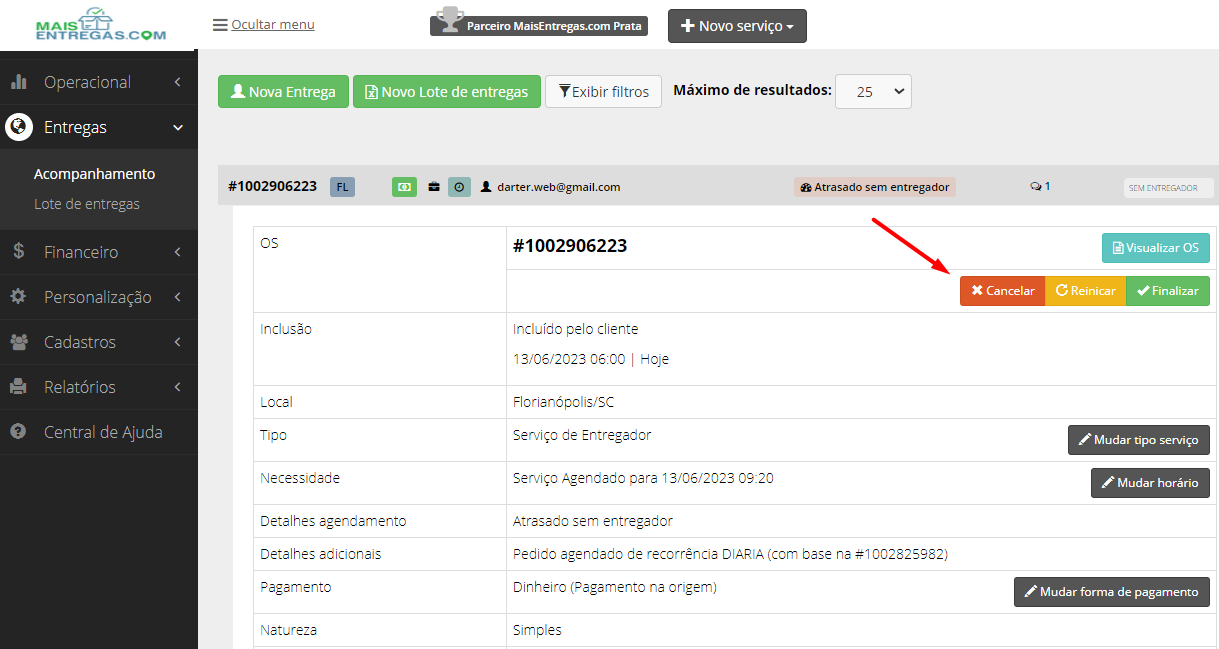Click the Atrasado sem entregador status badge
Screen dimensions: 1219x649
coord(875,187)
